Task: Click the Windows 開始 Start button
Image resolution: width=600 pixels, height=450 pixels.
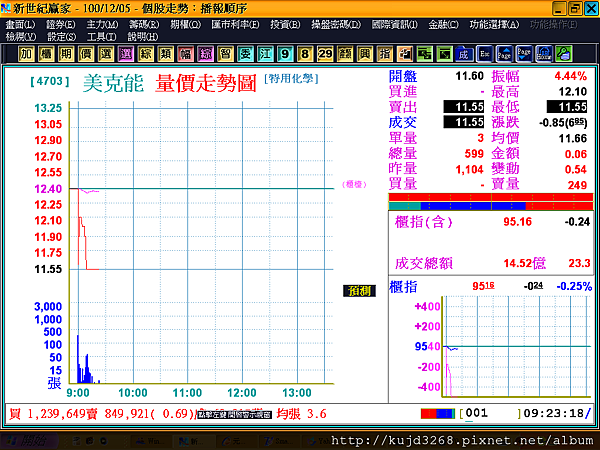Action: (x=29, y=441)
